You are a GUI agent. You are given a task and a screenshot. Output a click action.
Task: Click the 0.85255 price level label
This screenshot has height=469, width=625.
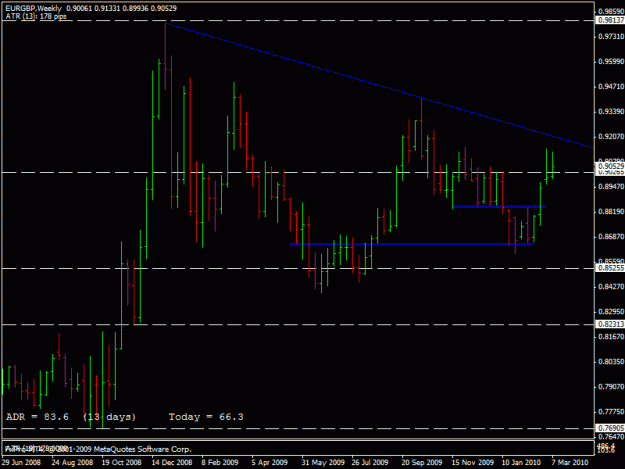pos(611,268)
